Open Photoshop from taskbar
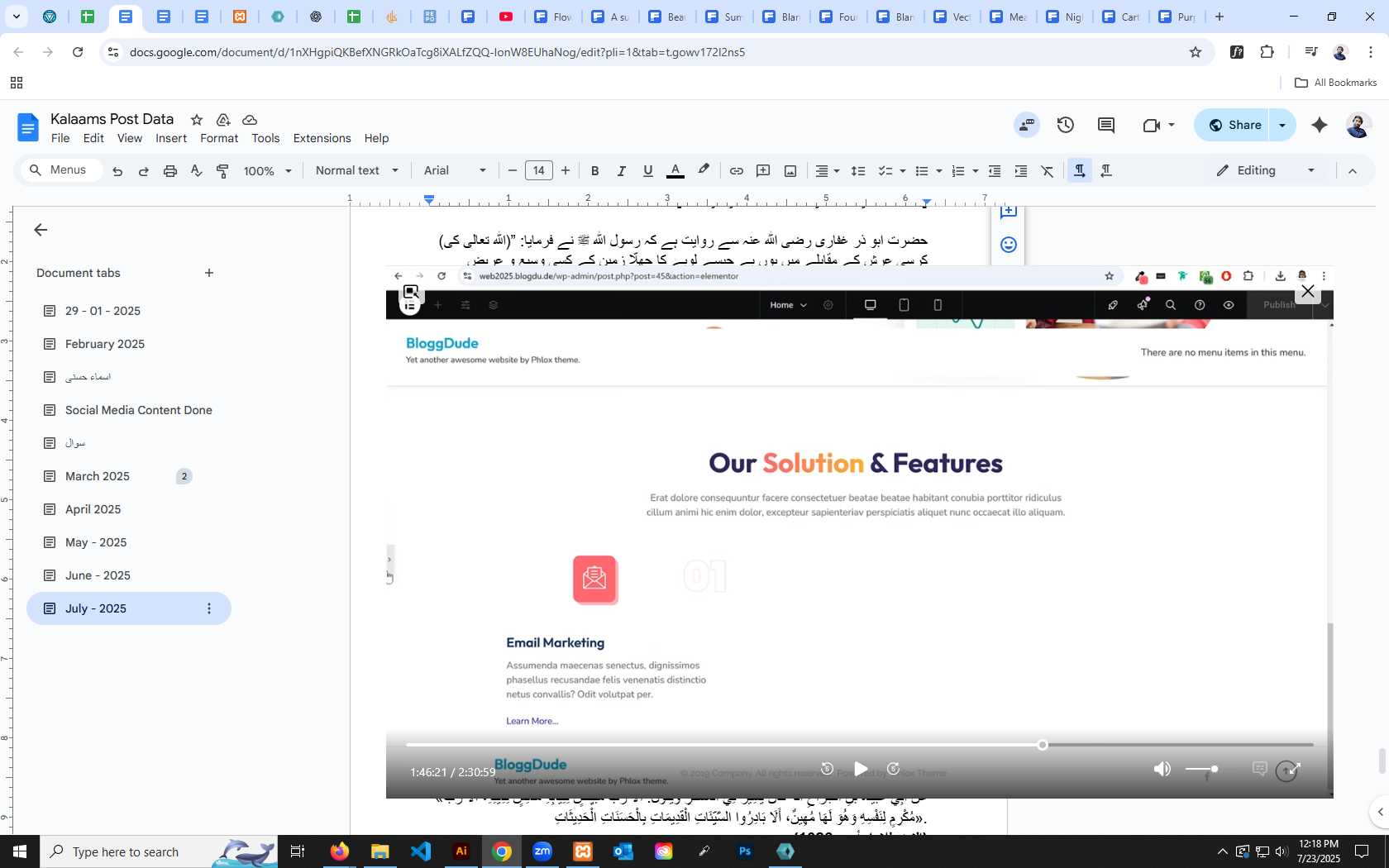Image resolution: width=1389 pixels, height=868 pixels. click(745, 851)
